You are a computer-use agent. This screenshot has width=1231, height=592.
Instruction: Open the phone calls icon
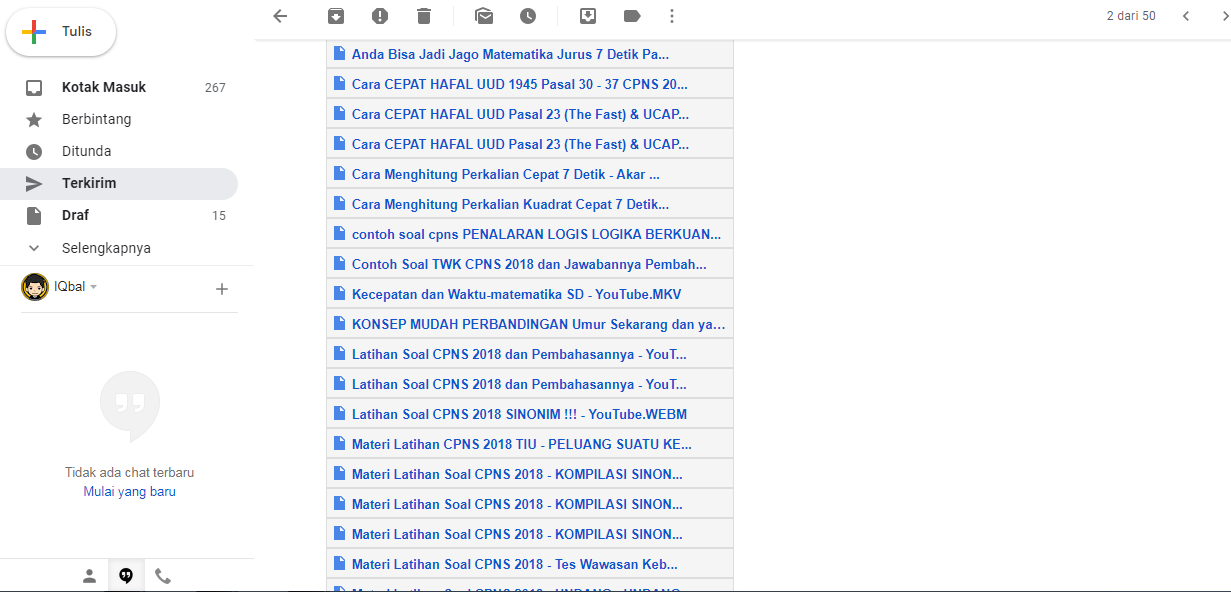coord(163,576)
